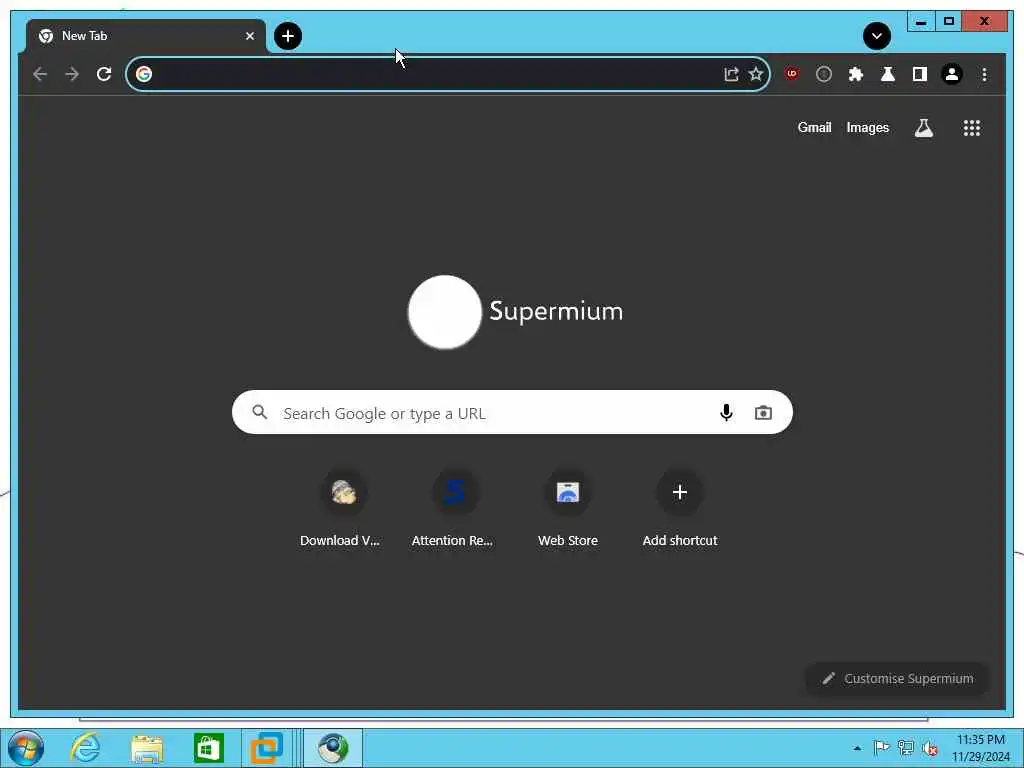Viewport: 1024px width, 768px height.
Task: Close the New Tab tab
Action: 249,36
